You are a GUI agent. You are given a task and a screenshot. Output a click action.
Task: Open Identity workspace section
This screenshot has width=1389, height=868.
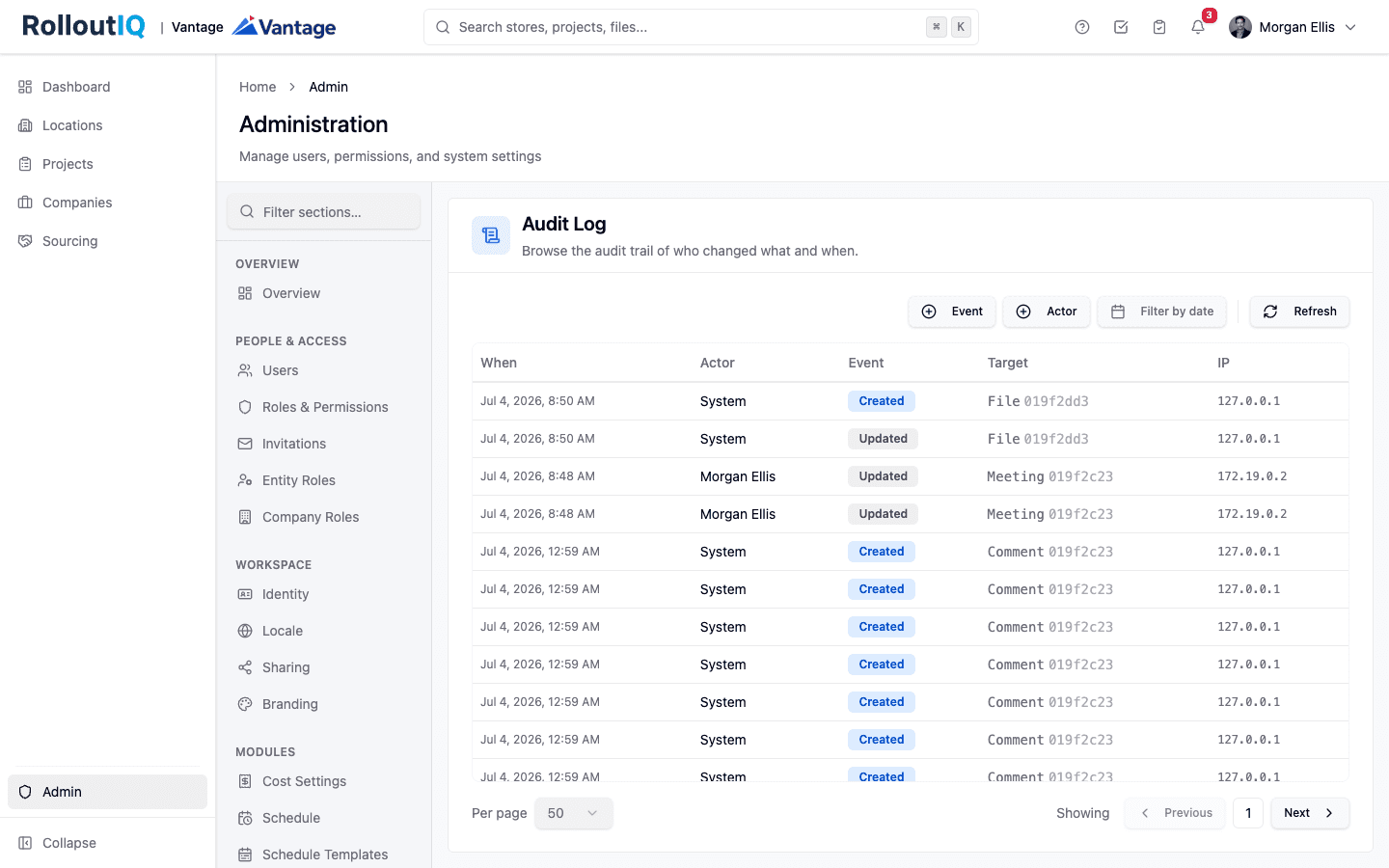coord(324,594)
